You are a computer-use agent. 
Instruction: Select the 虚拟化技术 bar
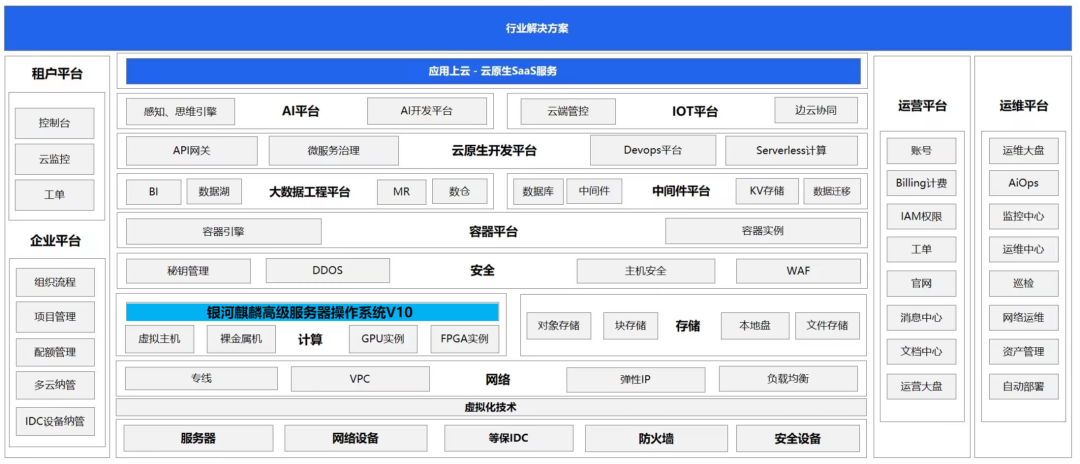pyautogui.click(x=491, y=407)
